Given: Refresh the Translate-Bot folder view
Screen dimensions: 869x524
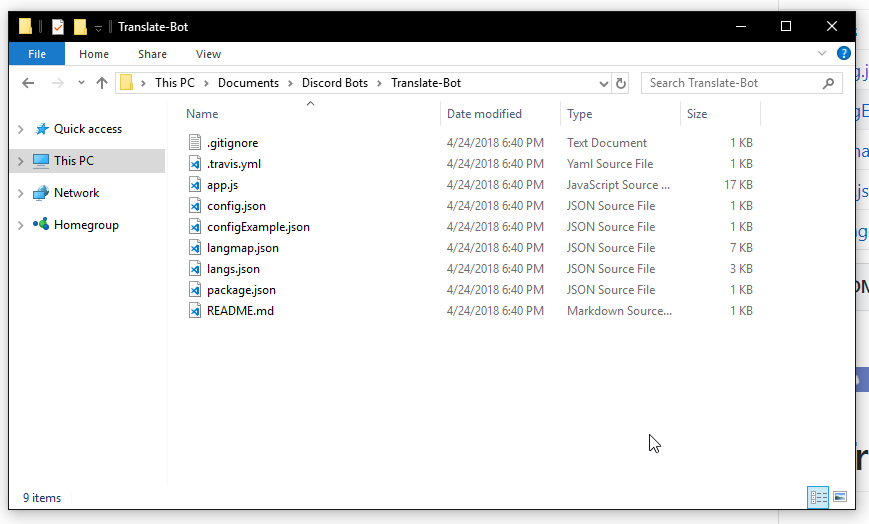Looking at the screenshot, I should coord(621,83).
